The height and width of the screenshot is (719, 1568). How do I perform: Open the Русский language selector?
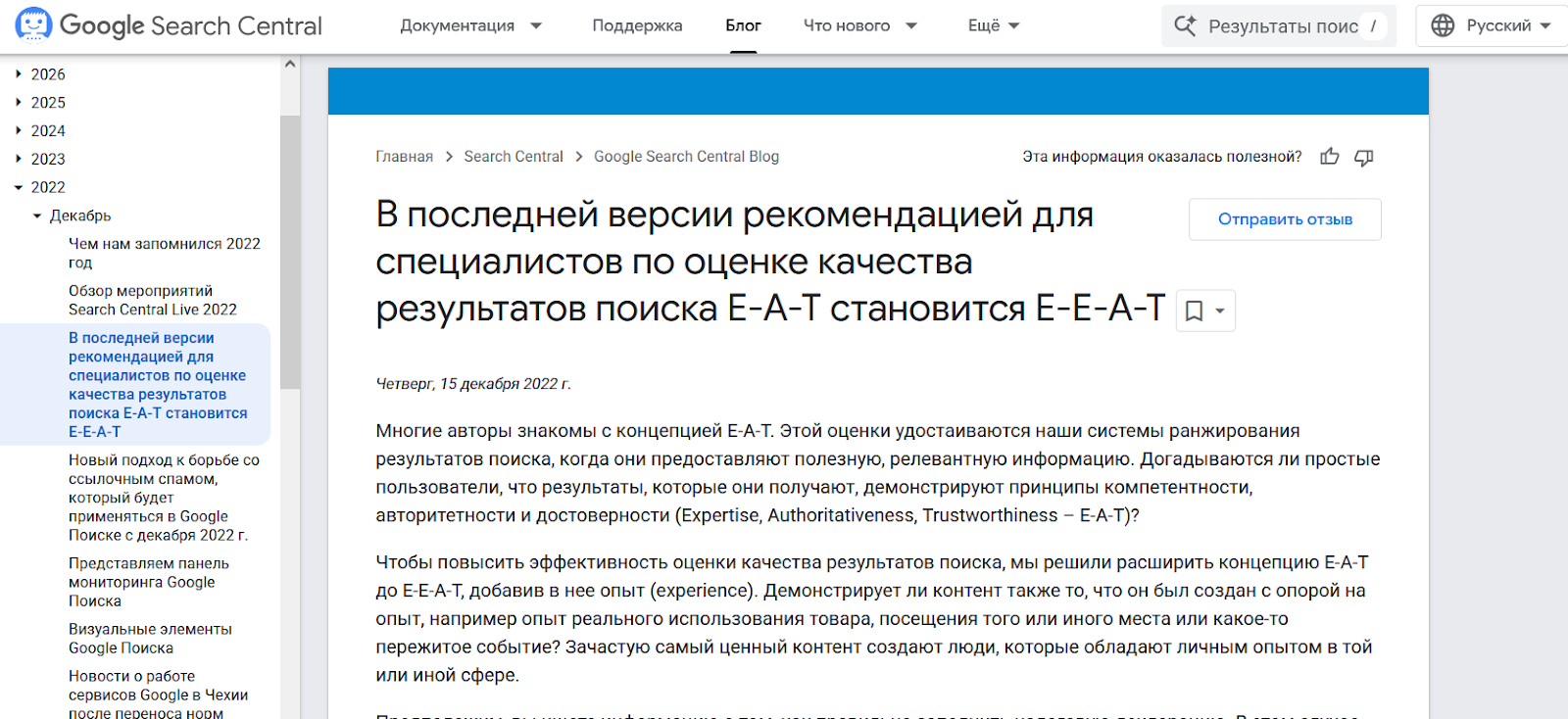click(1494, 25)
